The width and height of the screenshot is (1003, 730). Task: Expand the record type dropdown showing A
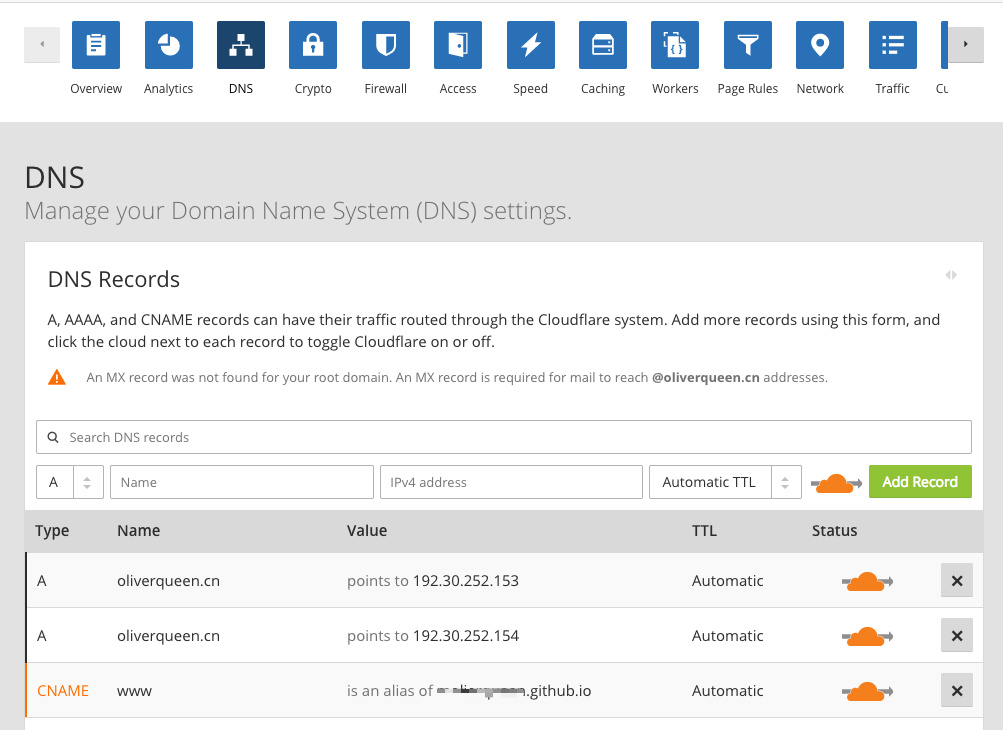pos(70,482)
